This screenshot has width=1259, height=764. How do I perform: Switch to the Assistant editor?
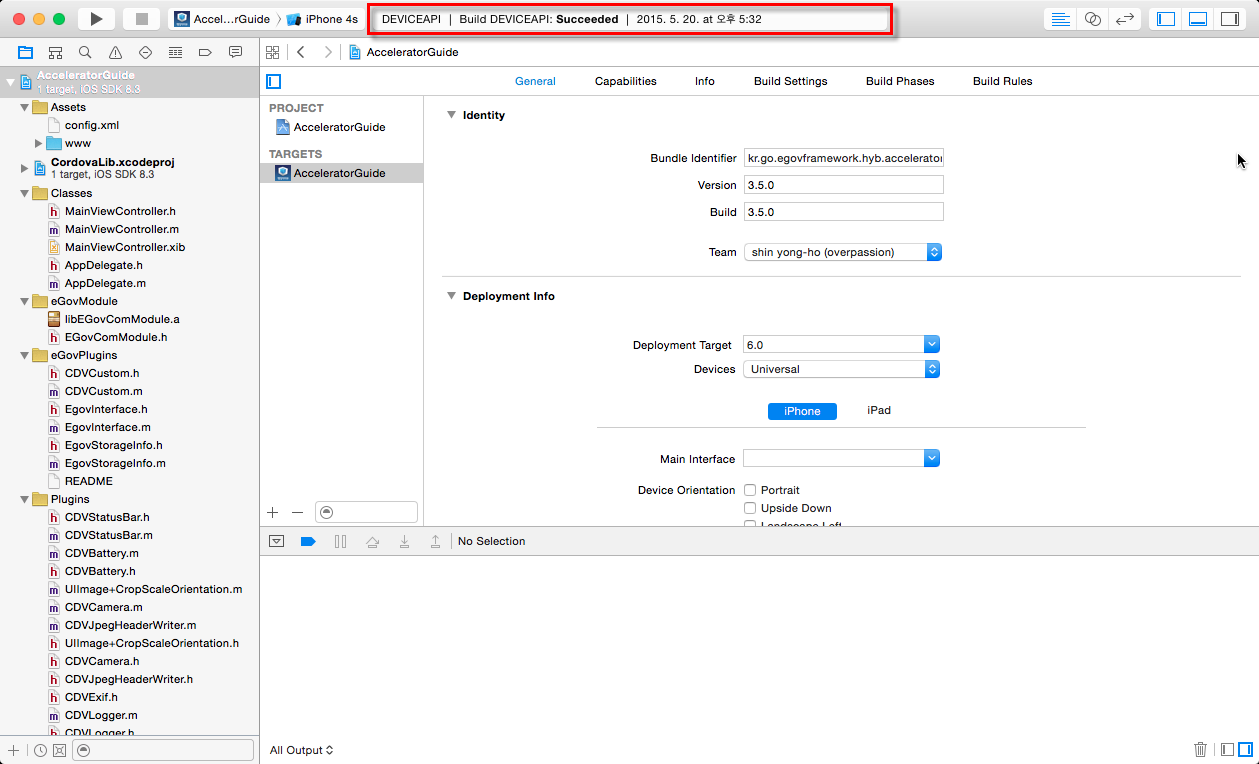[x=1093, y=19]
